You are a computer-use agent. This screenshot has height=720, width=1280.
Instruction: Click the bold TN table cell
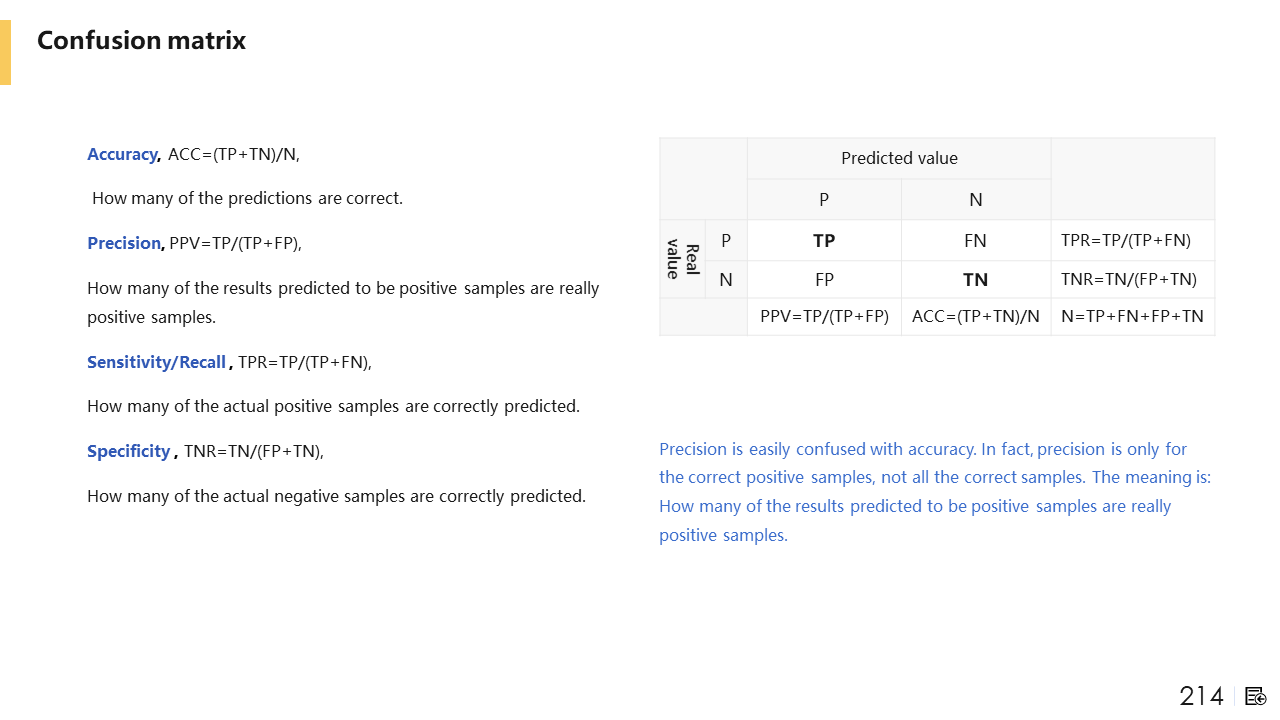tap(975, 280)
